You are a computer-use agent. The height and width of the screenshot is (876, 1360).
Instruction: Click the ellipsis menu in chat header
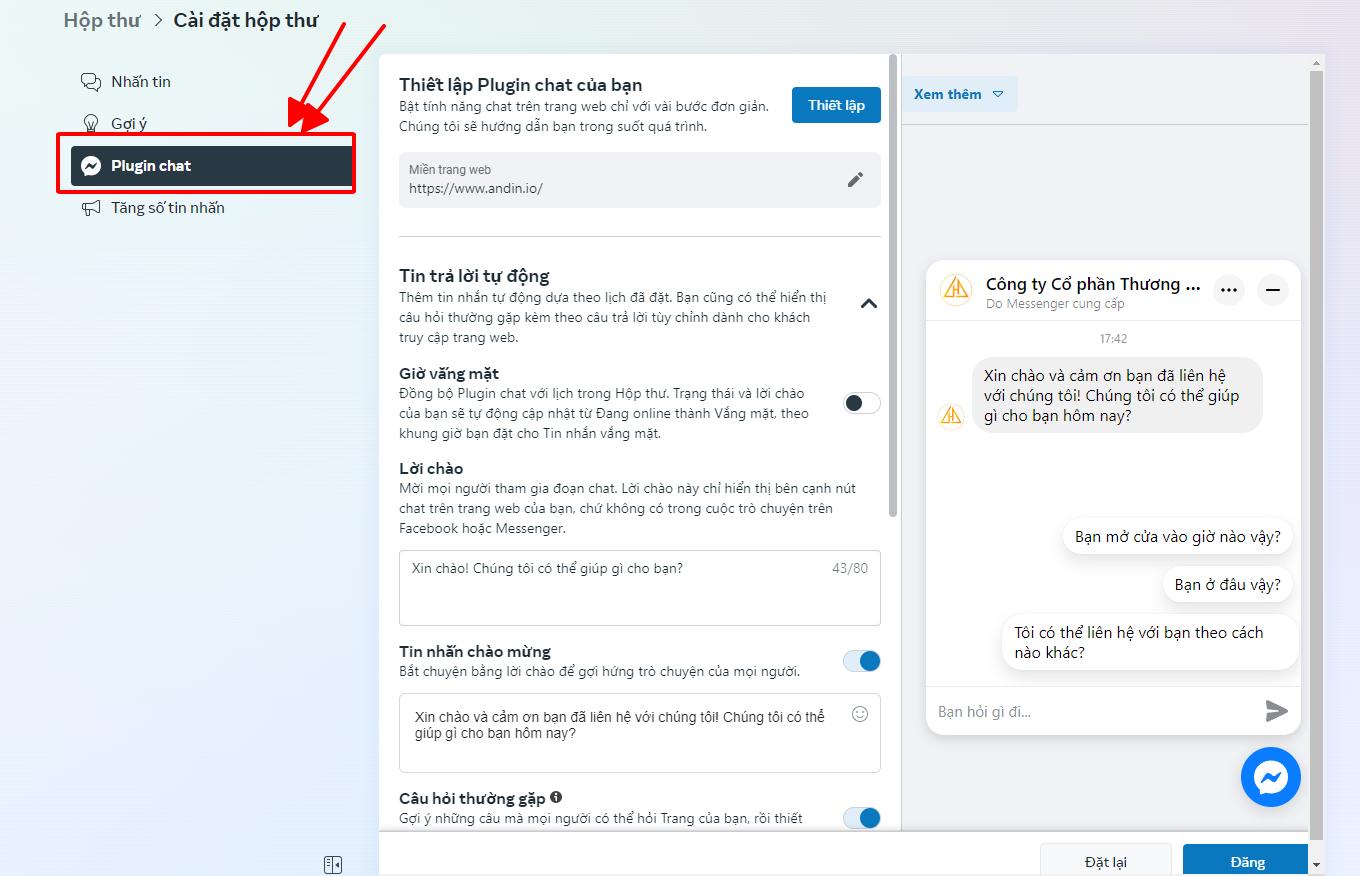[1228, 289]
